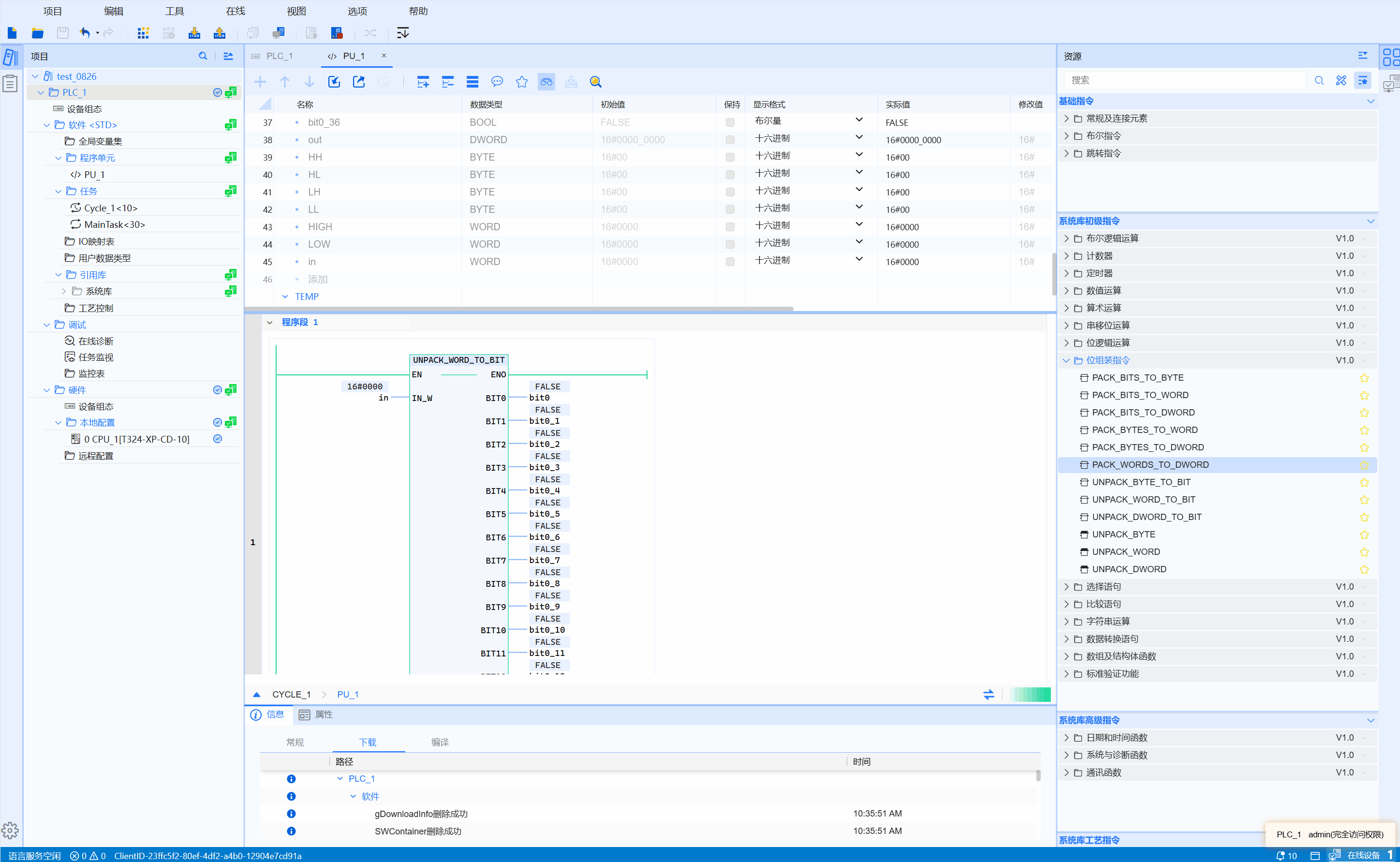1400x862 pixels.
Task: Open display format dropdown for variable in
Action: coord(859,260)
